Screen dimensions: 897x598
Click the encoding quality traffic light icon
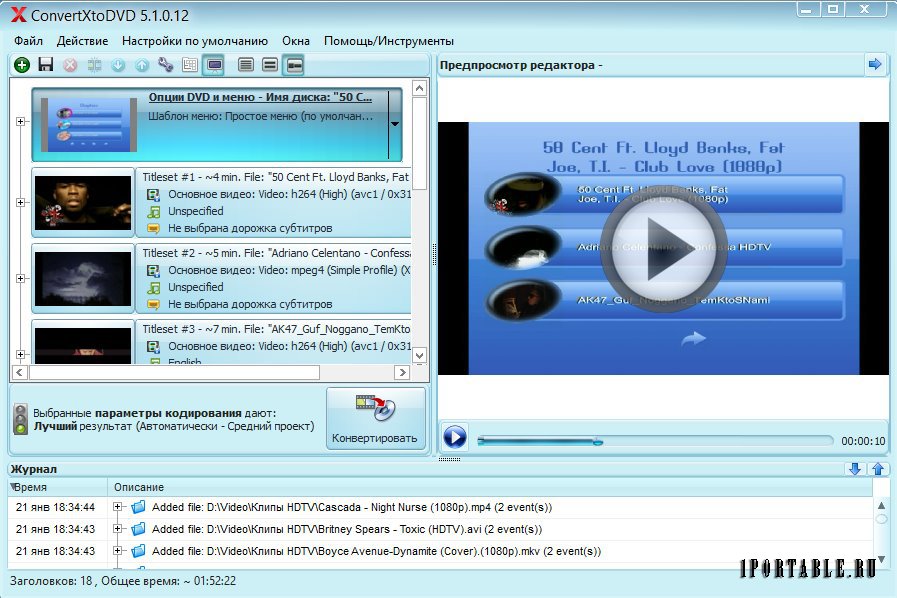pos(21,419)
